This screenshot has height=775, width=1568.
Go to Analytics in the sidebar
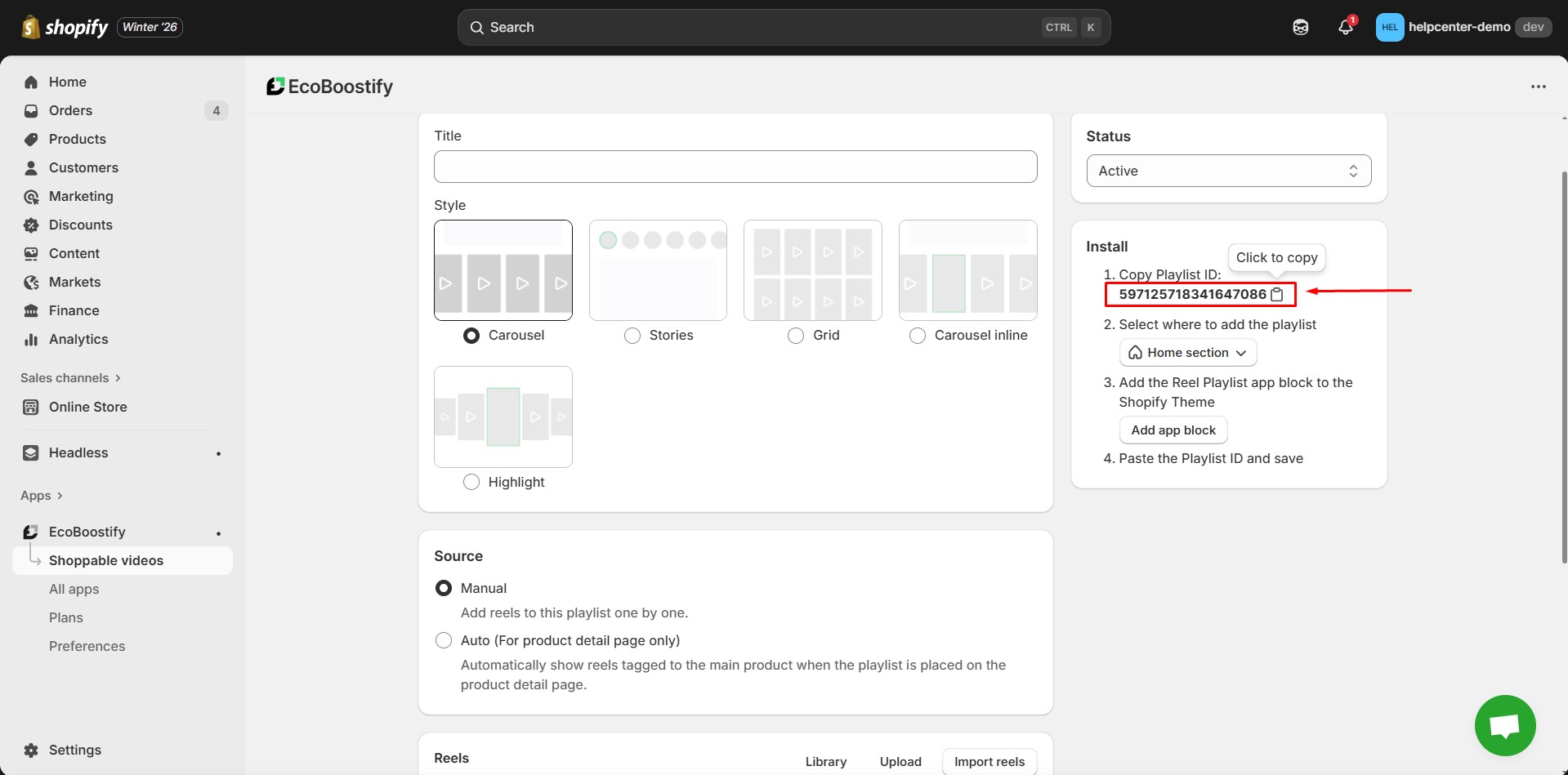tap(78, 339)
